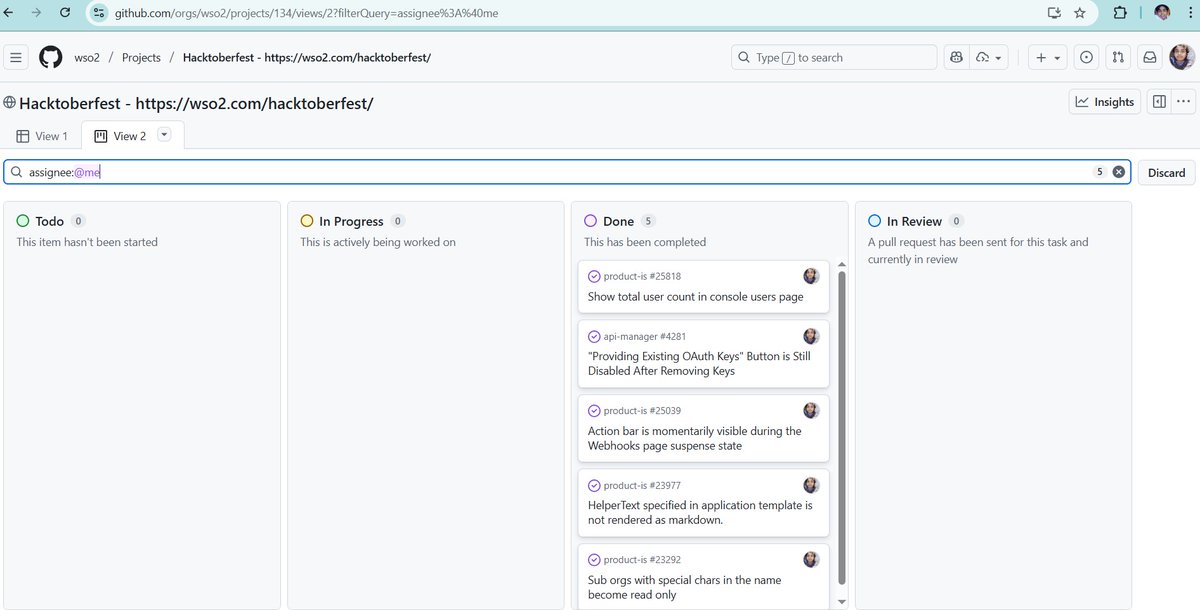Open the HelperText not rendered as markdown issue

tap(700, 513)
